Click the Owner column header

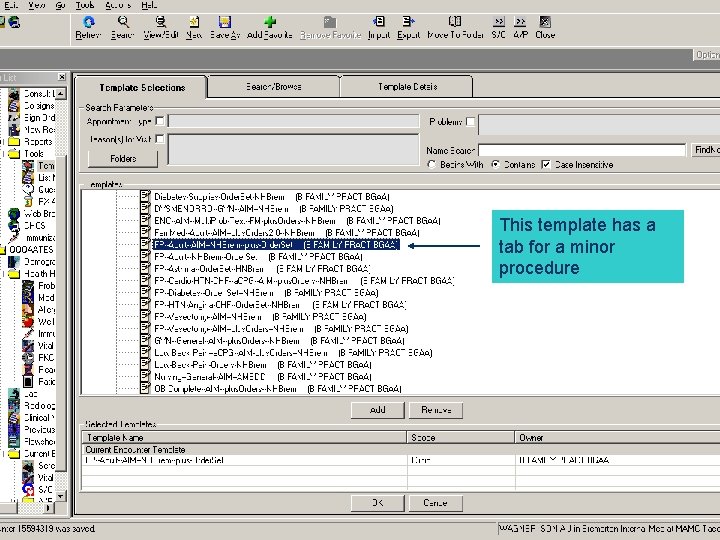(x=617, y=438)
